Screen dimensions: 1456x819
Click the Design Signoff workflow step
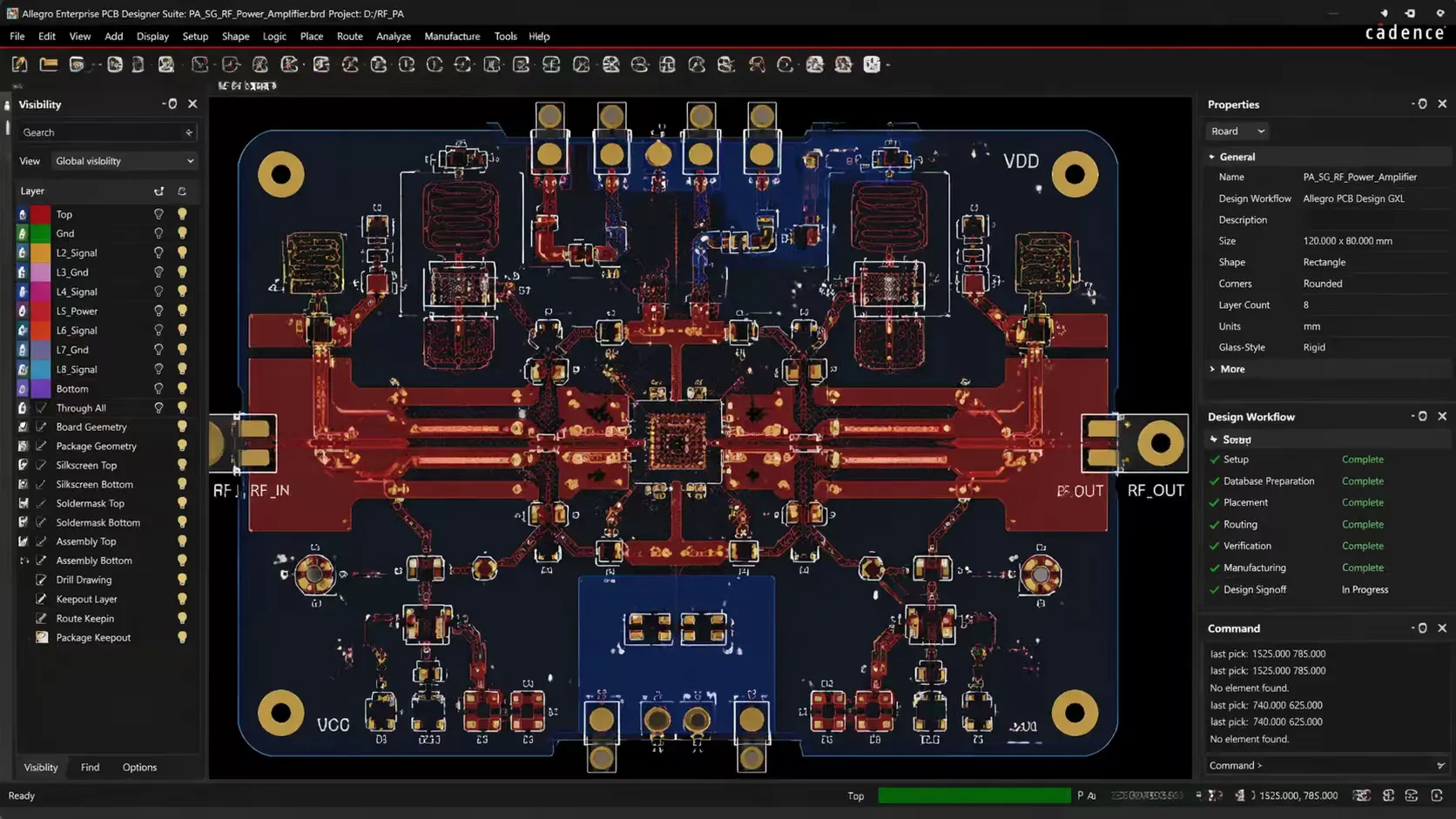point(1255,589)
